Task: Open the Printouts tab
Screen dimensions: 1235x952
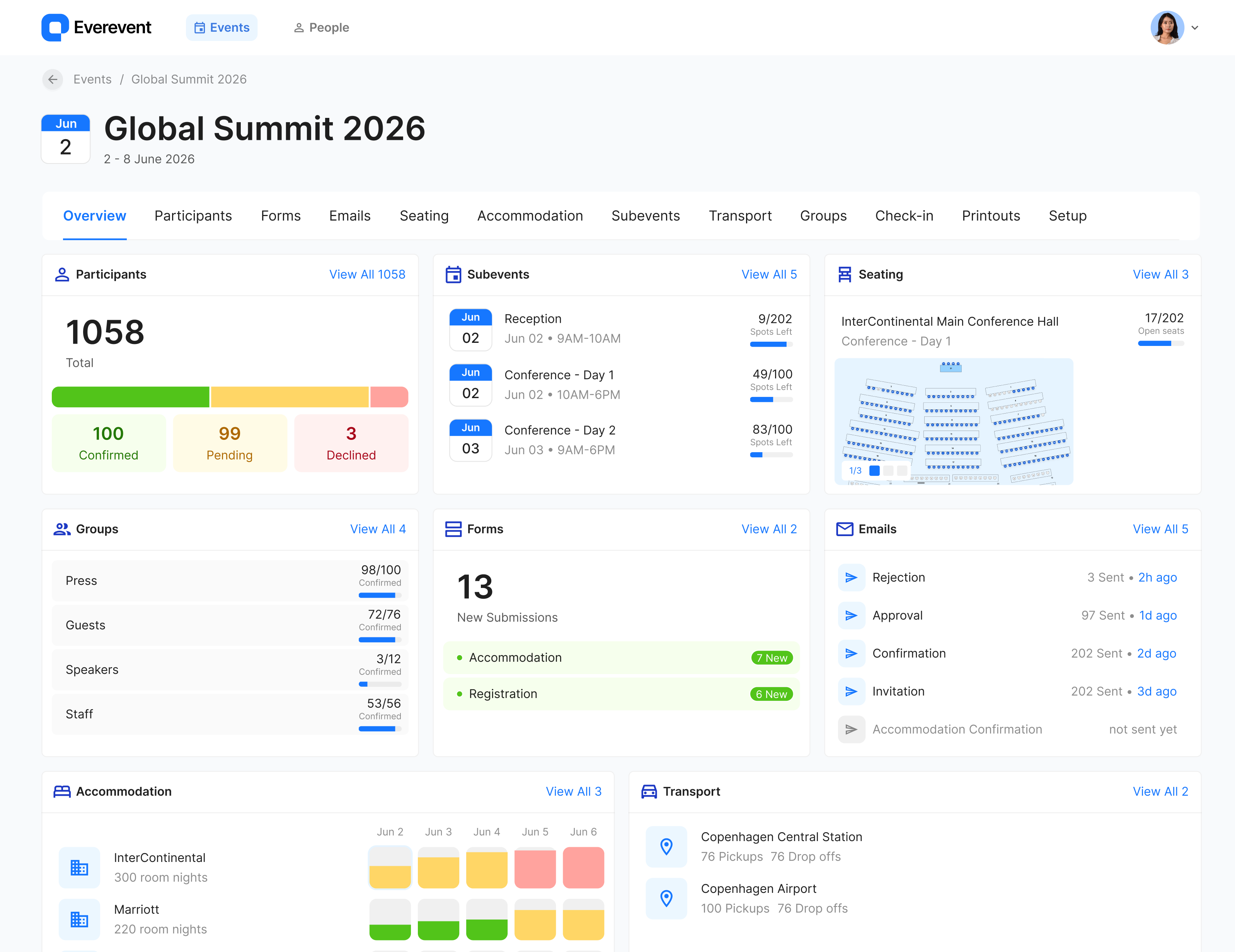Action: pyautogui.click(x=991, y=216)
